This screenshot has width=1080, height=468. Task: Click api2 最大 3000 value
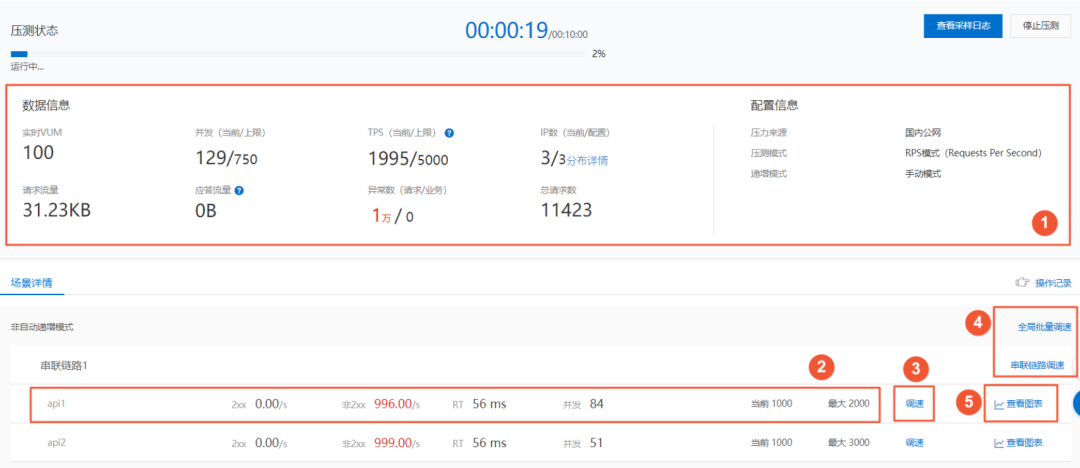point(849,442)
